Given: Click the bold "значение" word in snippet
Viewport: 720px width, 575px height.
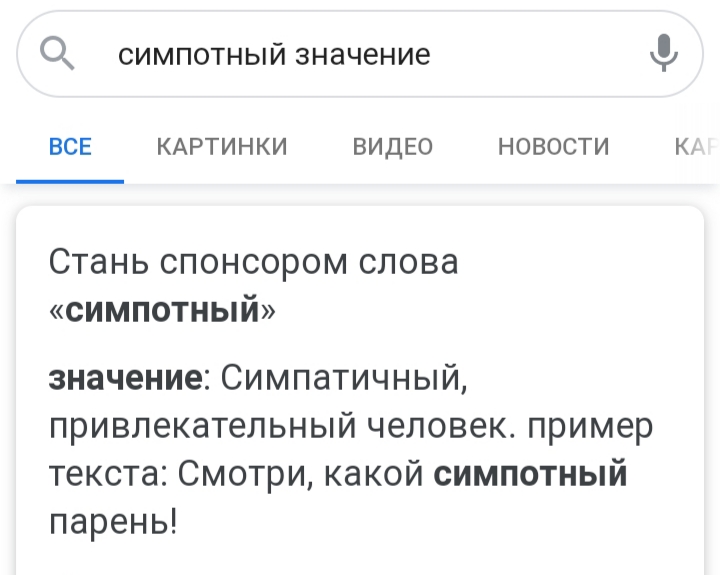Looking at the screenshot, I should (x=124, y=379).
